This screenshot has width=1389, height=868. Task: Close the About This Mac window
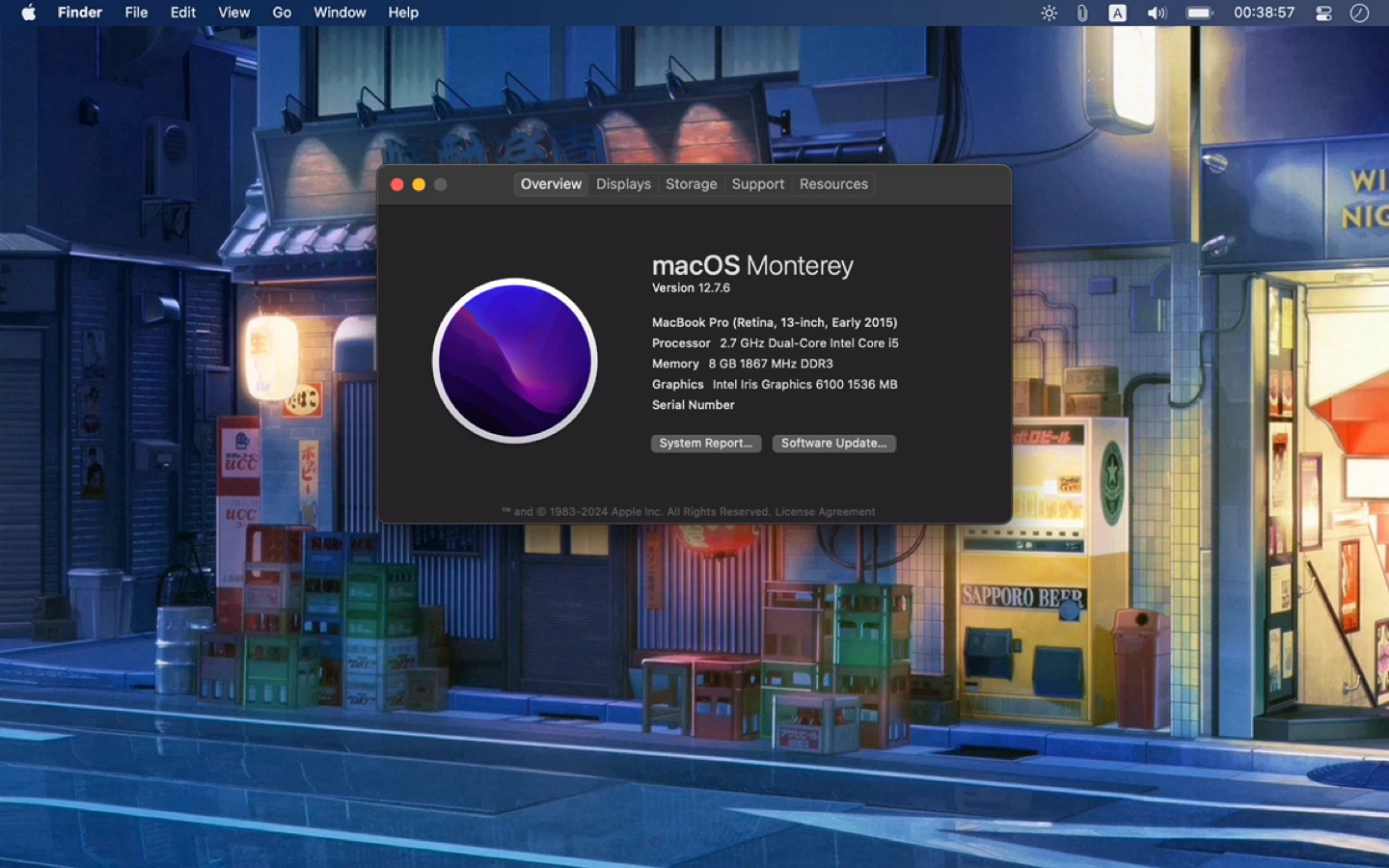396,184
